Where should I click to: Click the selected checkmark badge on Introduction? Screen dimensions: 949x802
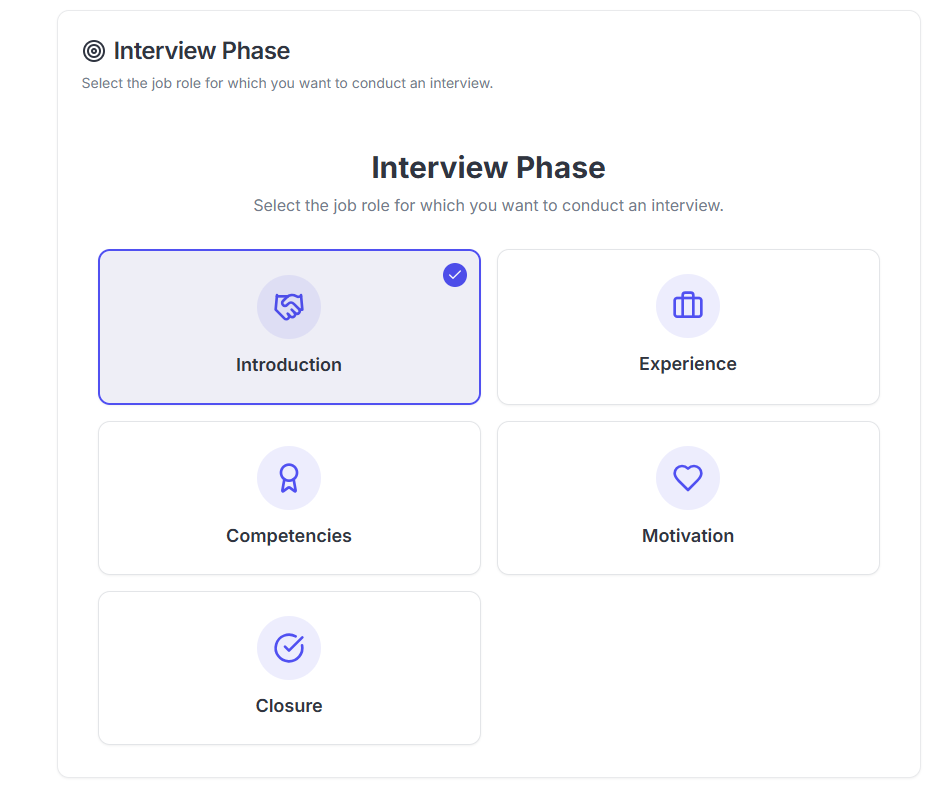coord(455,275)
